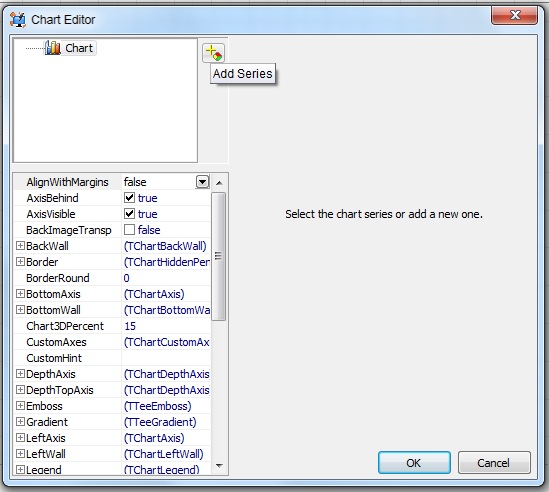Enable the BackImageTransp checkbox

coord(130,230)
